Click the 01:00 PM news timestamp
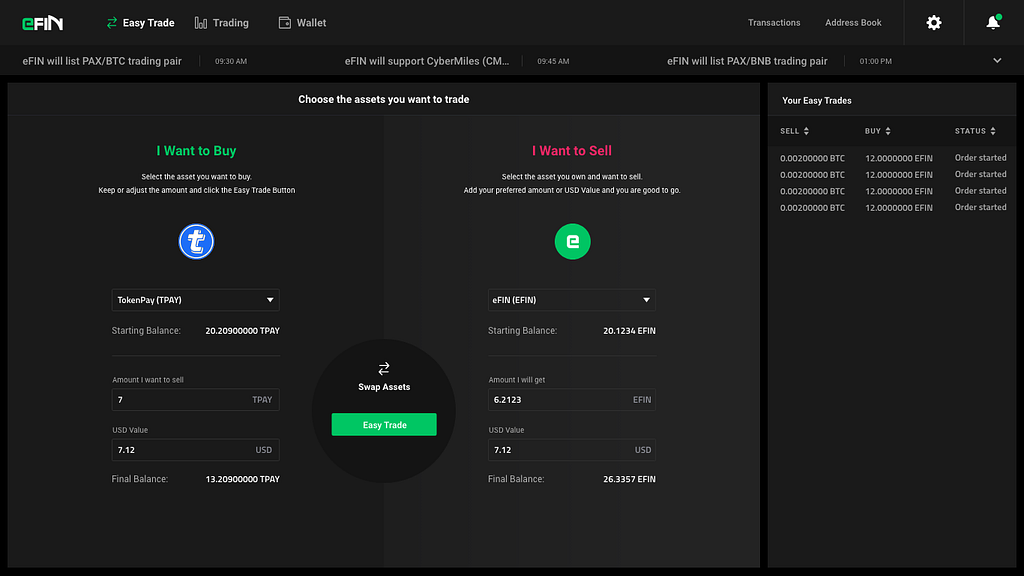Viewport: 1024px width, 576px height. pyautogui.click(x=875, y=61)
